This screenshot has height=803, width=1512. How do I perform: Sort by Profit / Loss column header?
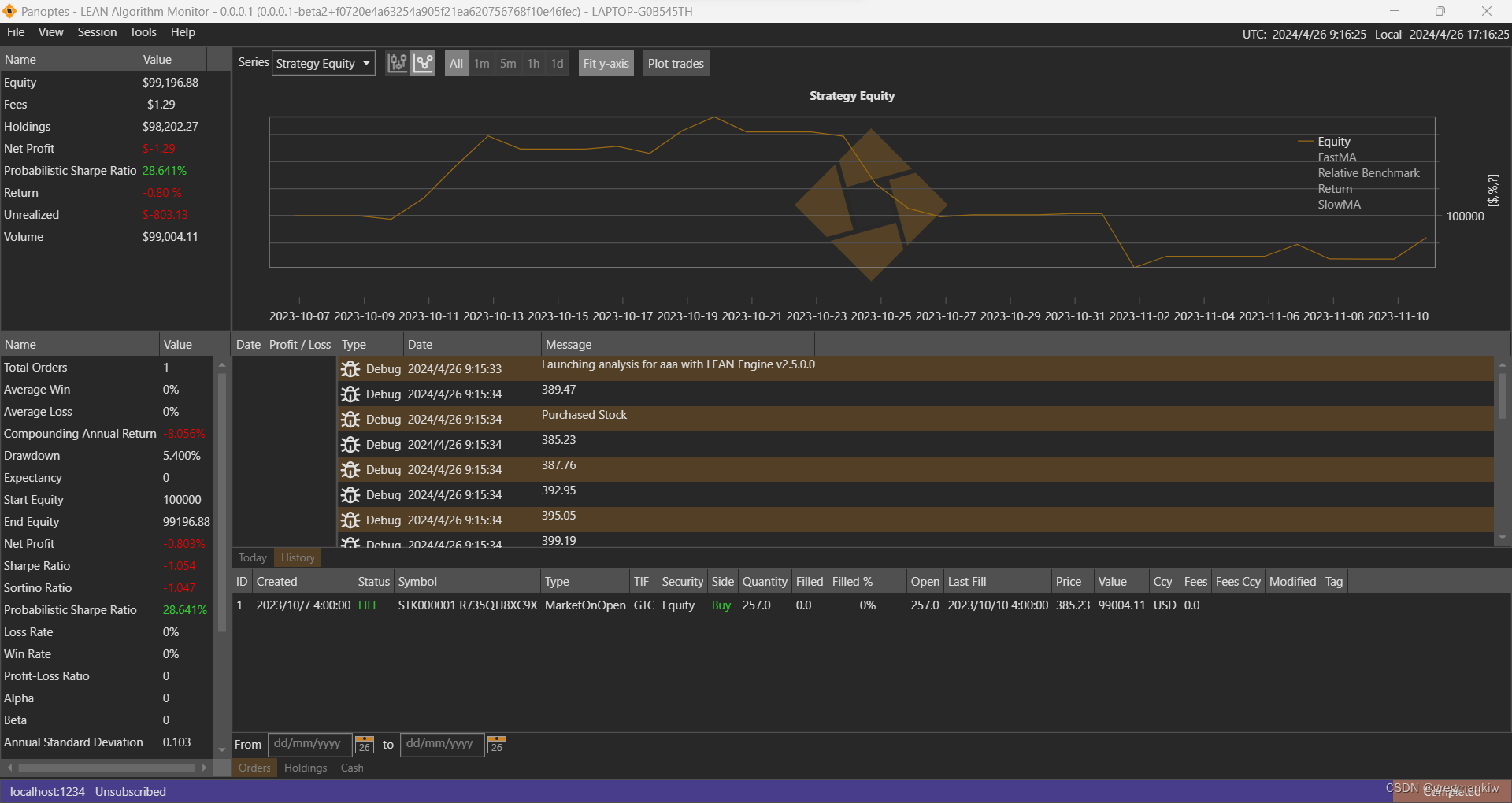pos(300,345)
